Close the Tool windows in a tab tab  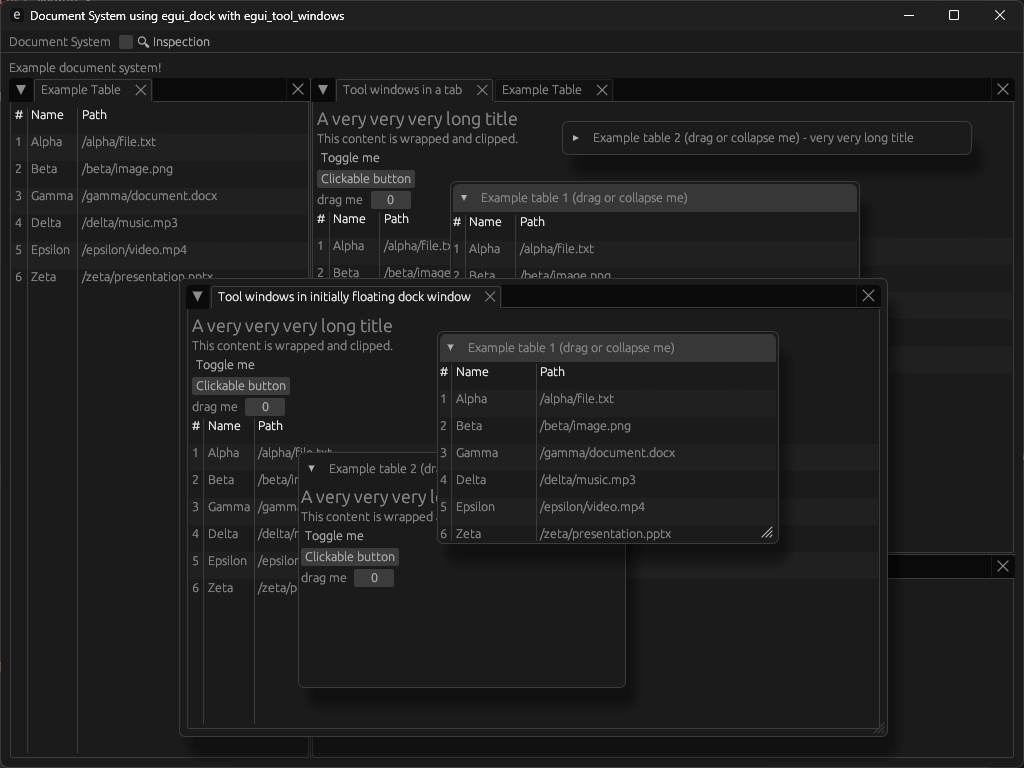482,90
